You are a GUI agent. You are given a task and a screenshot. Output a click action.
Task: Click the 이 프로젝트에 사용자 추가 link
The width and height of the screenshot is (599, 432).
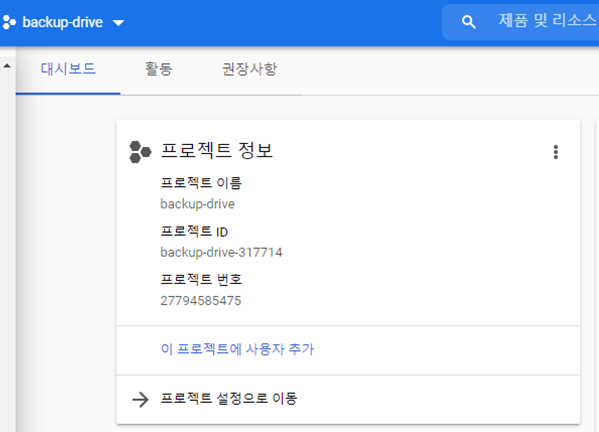[237, 349]
